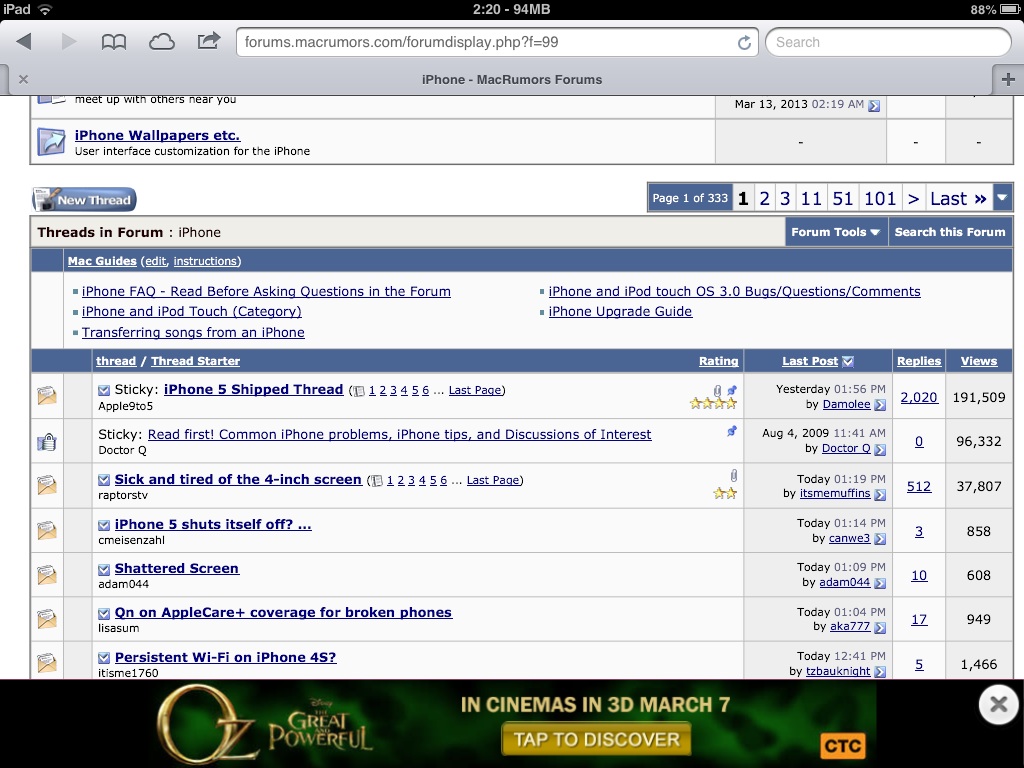Go to last post arrow by aka777

[x=880, y=628]
